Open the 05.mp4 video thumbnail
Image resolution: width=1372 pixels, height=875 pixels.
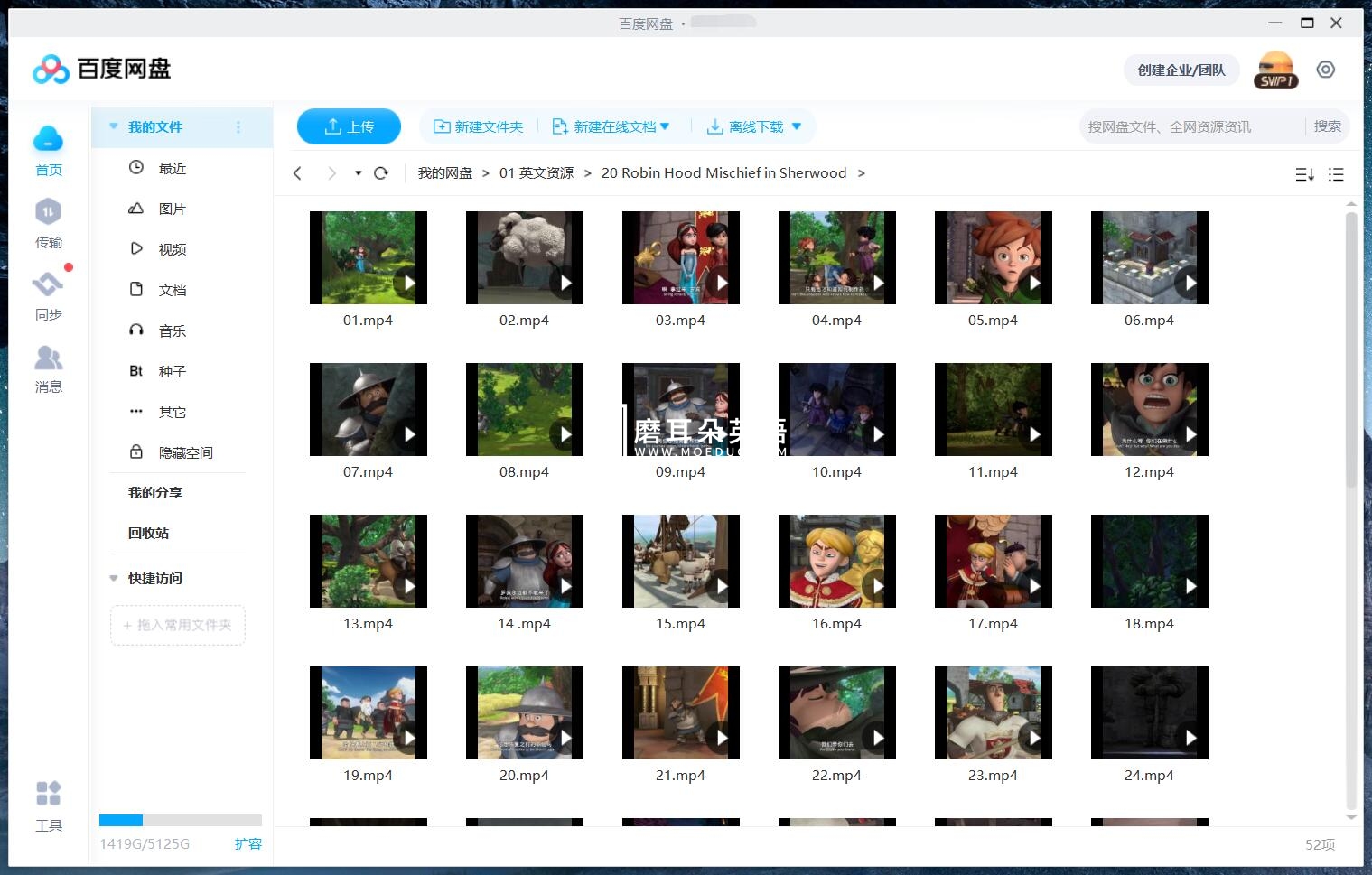coord(993,257)
